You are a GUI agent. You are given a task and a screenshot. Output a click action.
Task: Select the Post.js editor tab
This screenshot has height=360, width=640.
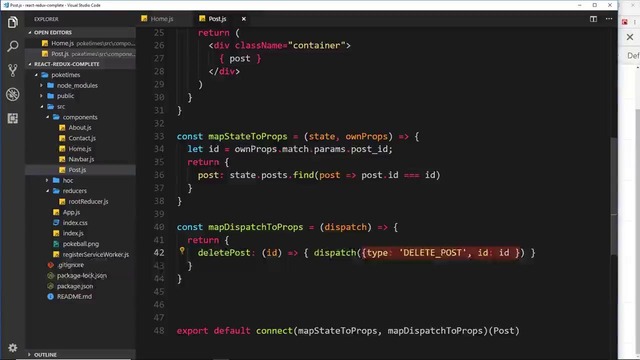tap(217, 19)
